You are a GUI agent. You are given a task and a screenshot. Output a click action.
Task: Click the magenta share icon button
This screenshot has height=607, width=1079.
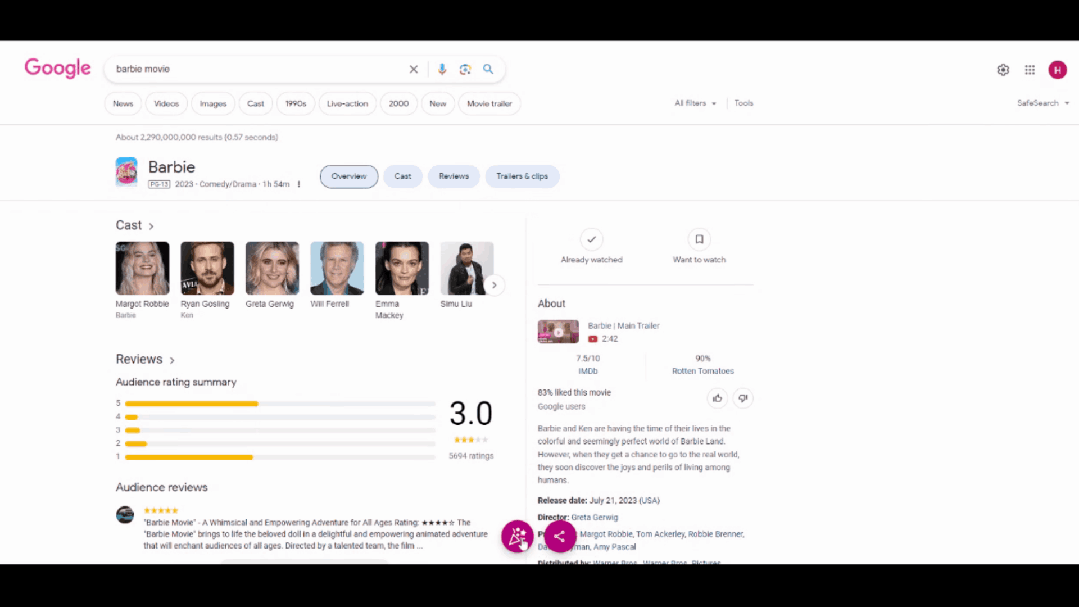point(560,537)
